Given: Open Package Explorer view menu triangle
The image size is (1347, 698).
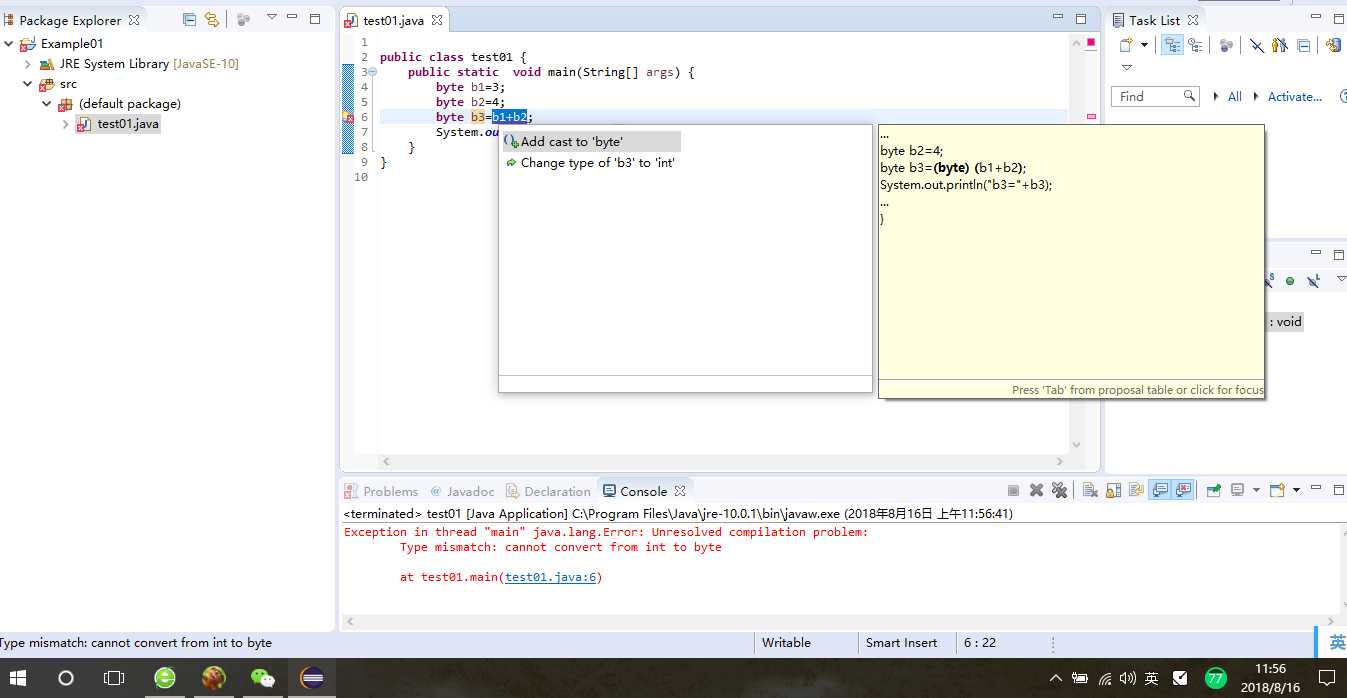Looking at the screenshot, I should [x=271, y=17].
